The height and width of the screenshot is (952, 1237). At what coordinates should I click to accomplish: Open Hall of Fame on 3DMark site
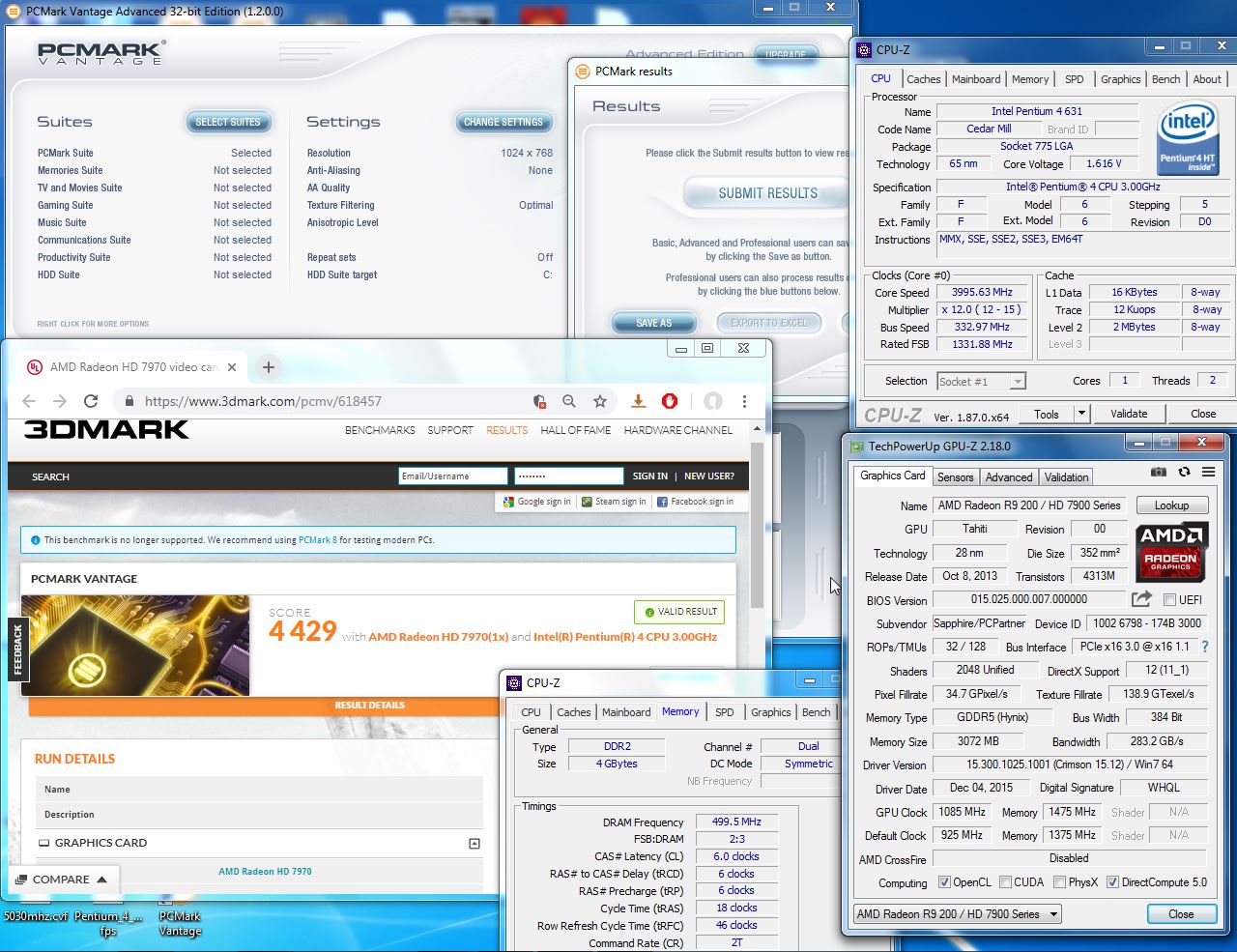pyautogui.click(x=575, y=430)
